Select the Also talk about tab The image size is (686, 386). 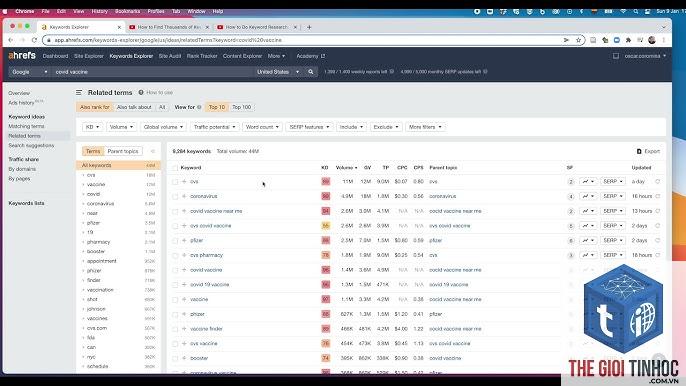pyautogui.click(x=134, y=107)
